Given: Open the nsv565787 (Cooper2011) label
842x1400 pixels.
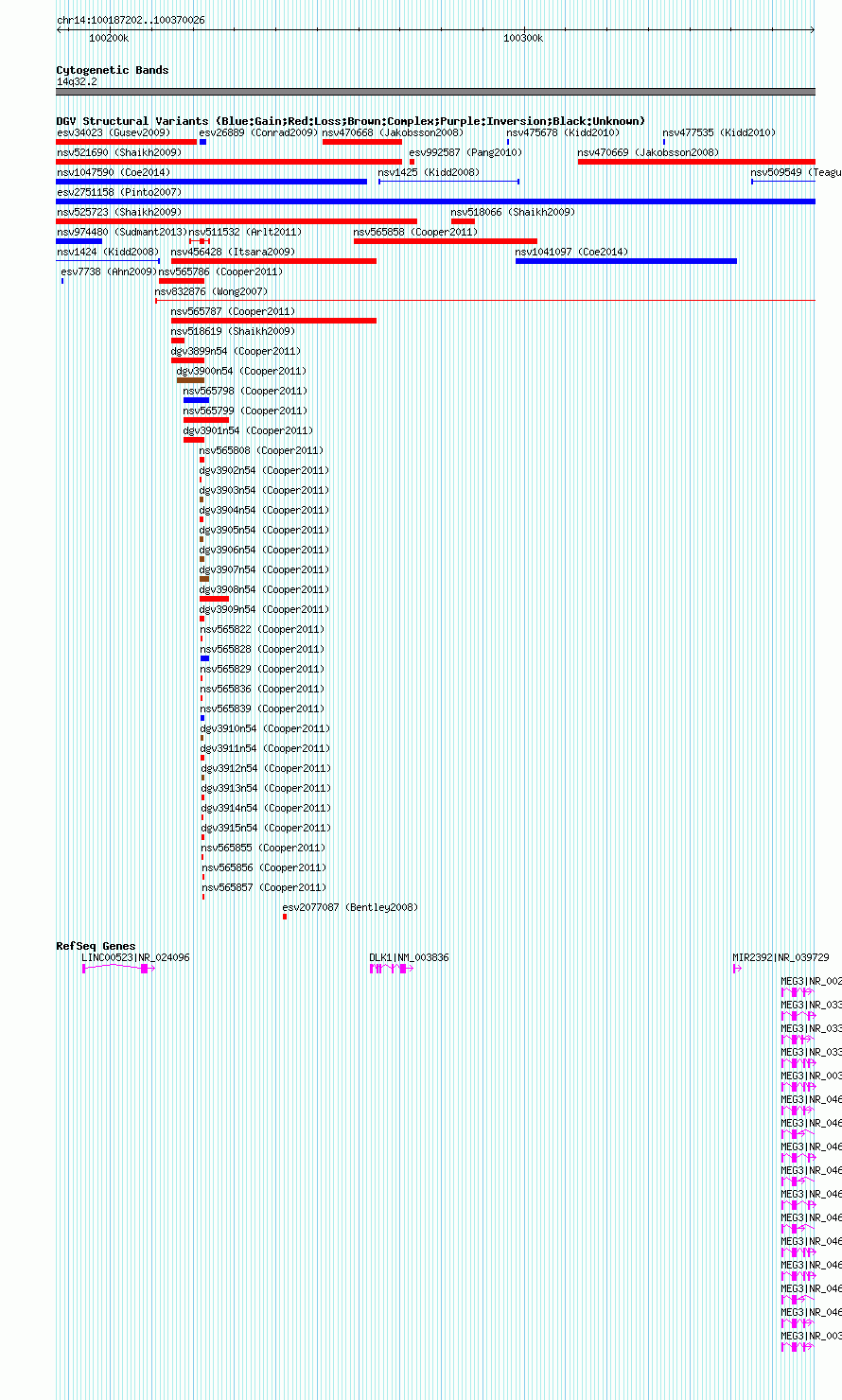Looking at the screenshot, I should click(x=233, y=311).
